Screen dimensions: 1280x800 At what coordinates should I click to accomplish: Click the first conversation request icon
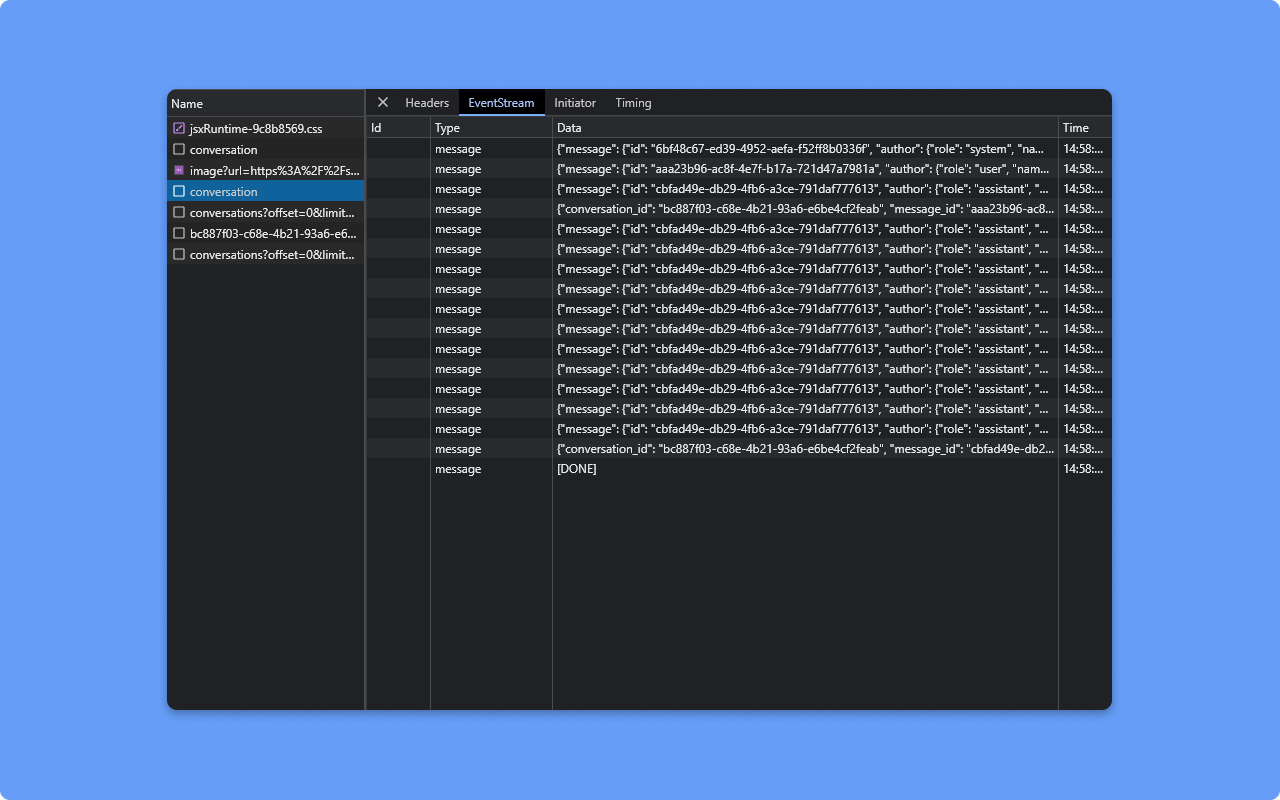point(179,150)
